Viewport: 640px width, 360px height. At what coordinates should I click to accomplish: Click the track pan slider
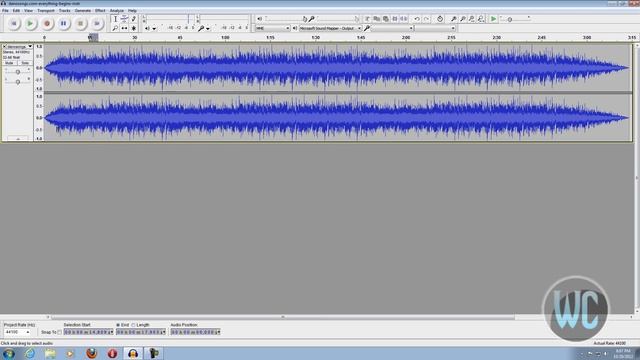[18, 82]
